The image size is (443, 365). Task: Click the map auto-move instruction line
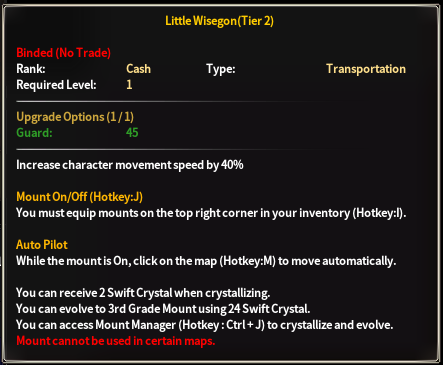pyautogui.click(x=206, y=261)
